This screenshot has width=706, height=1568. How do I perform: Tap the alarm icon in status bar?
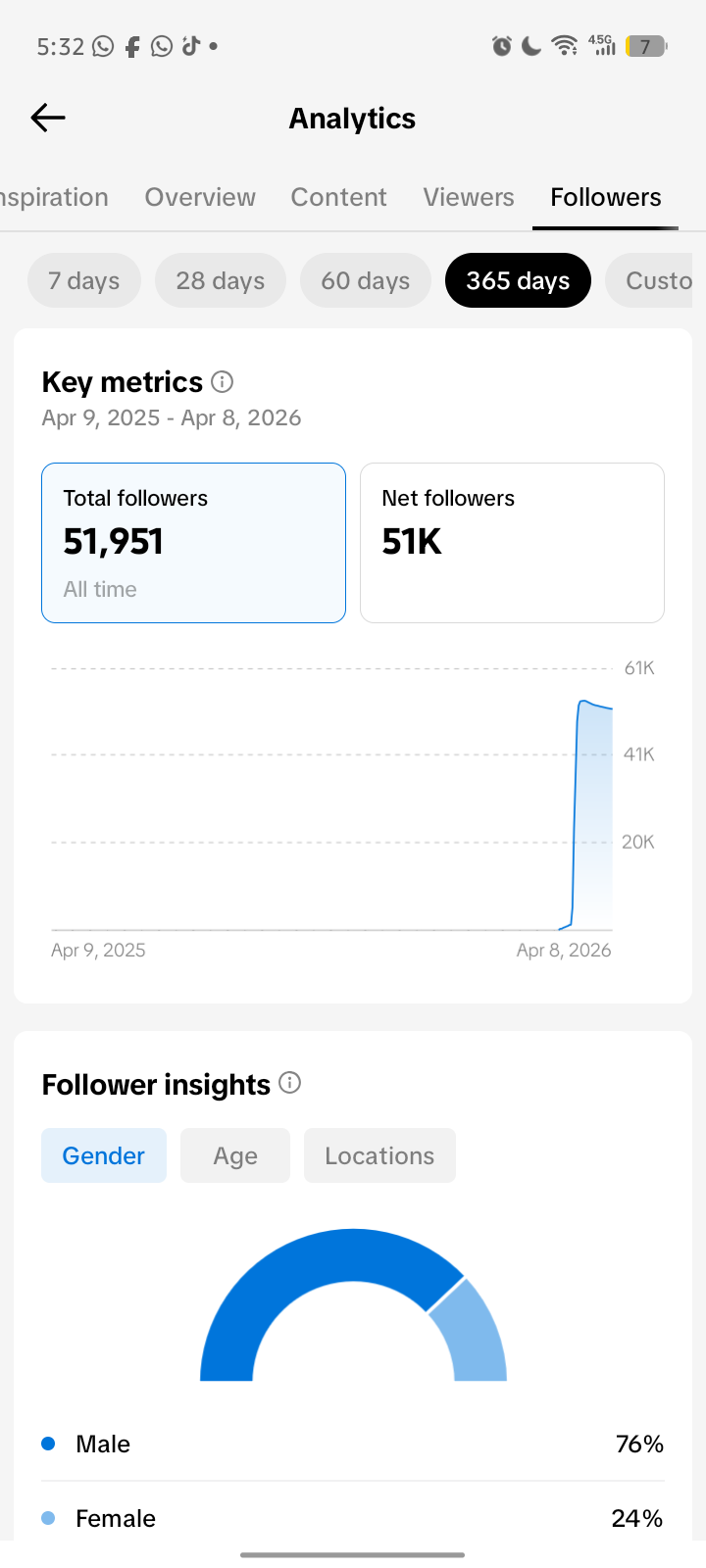point(501,46)
